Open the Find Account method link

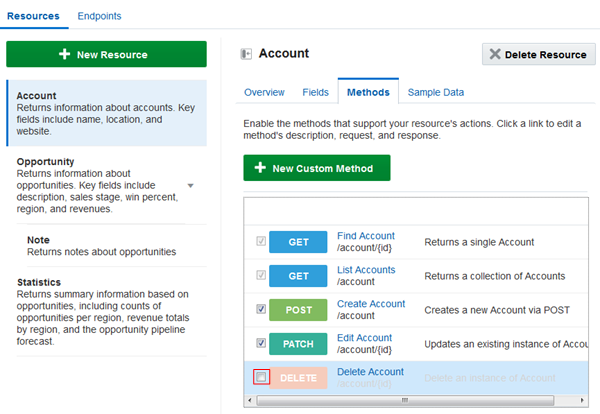pos(366,236)
